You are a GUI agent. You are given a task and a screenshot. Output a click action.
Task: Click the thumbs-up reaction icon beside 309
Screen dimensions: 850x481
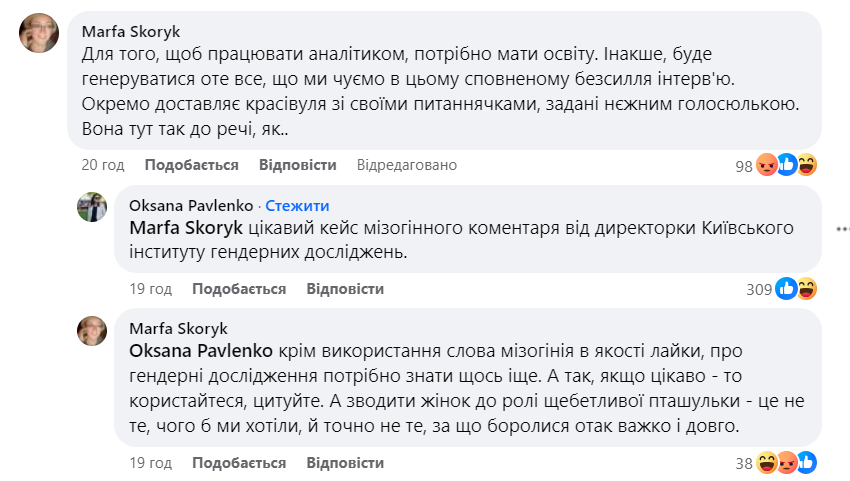coord(787,289)
